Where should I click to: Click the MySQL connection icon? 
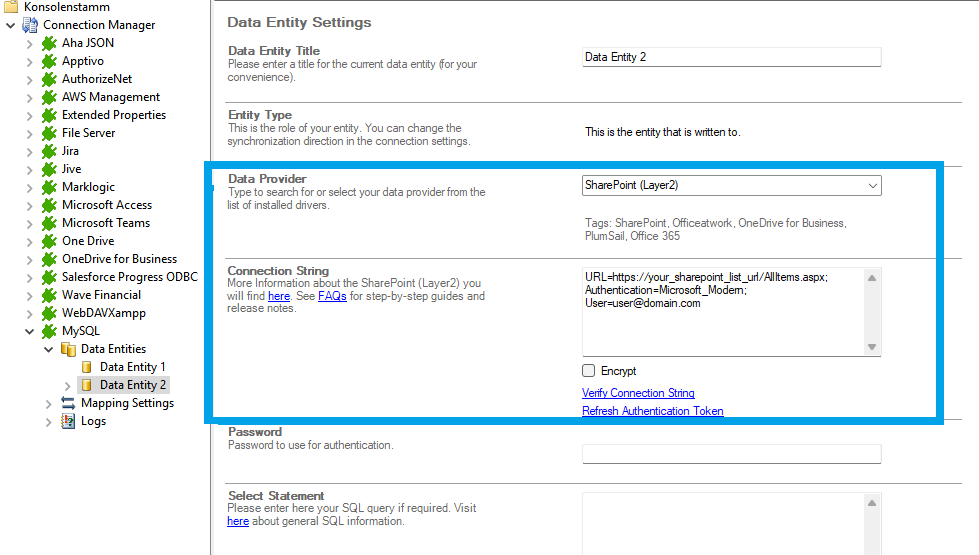pyautogui.click(x=49, y=332)
